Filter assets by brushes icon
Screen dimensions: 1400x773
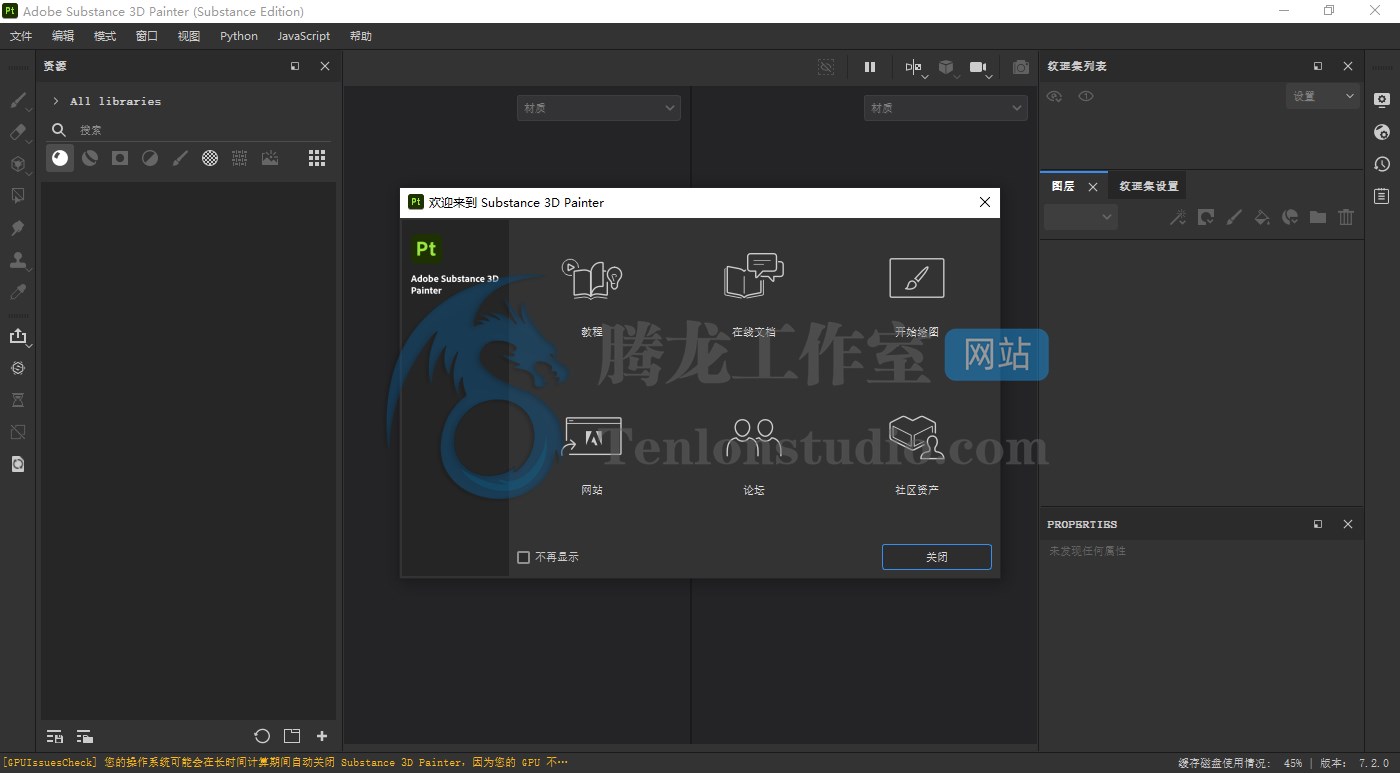(180, 158)
